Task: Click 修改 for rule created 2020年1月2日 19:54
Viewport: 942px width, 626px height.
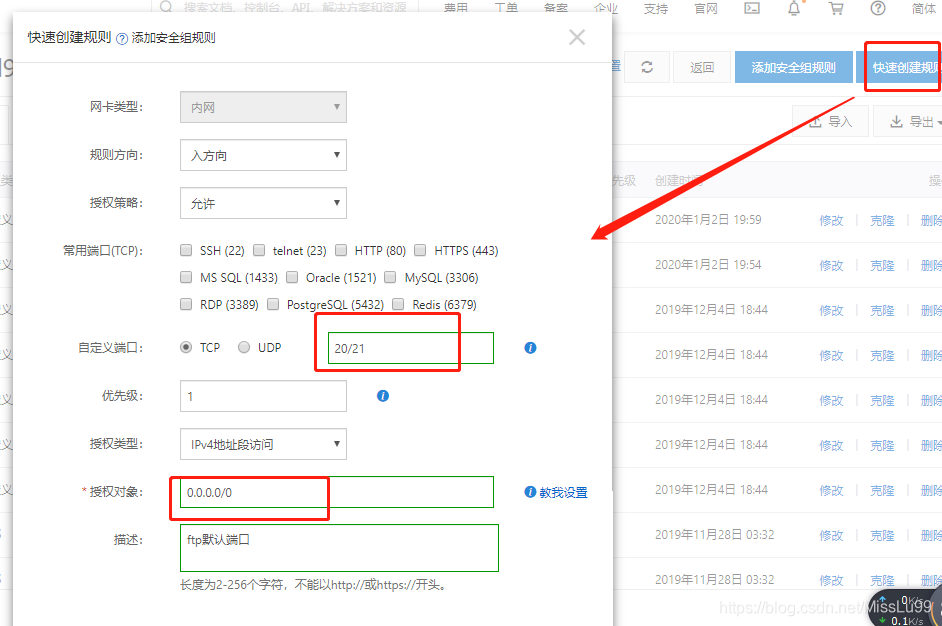Action: 831,265
